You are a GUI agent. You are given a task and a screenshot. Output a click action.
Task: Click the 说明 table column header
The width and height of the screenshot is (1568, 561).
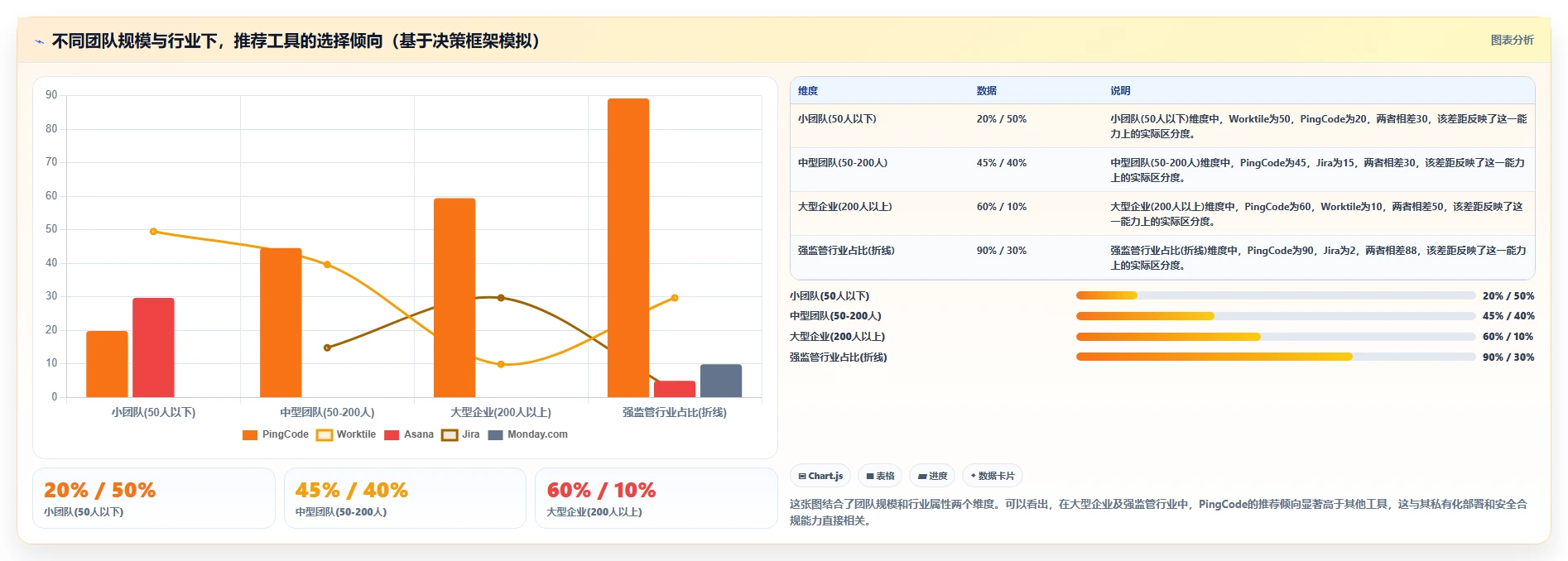pyautogui.click(x=1120, y=91)
